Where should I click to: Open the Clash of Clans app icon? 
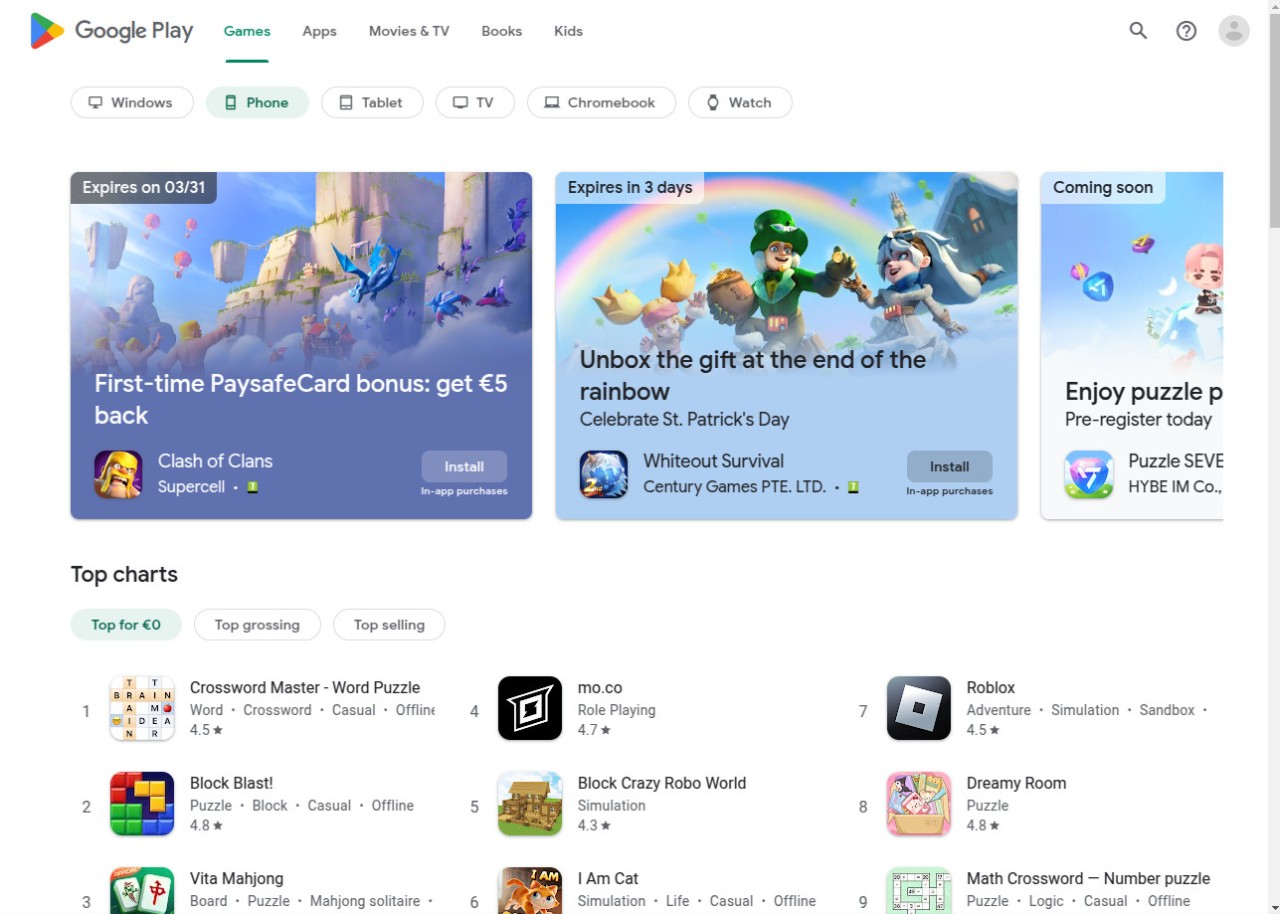coord(118,474)
